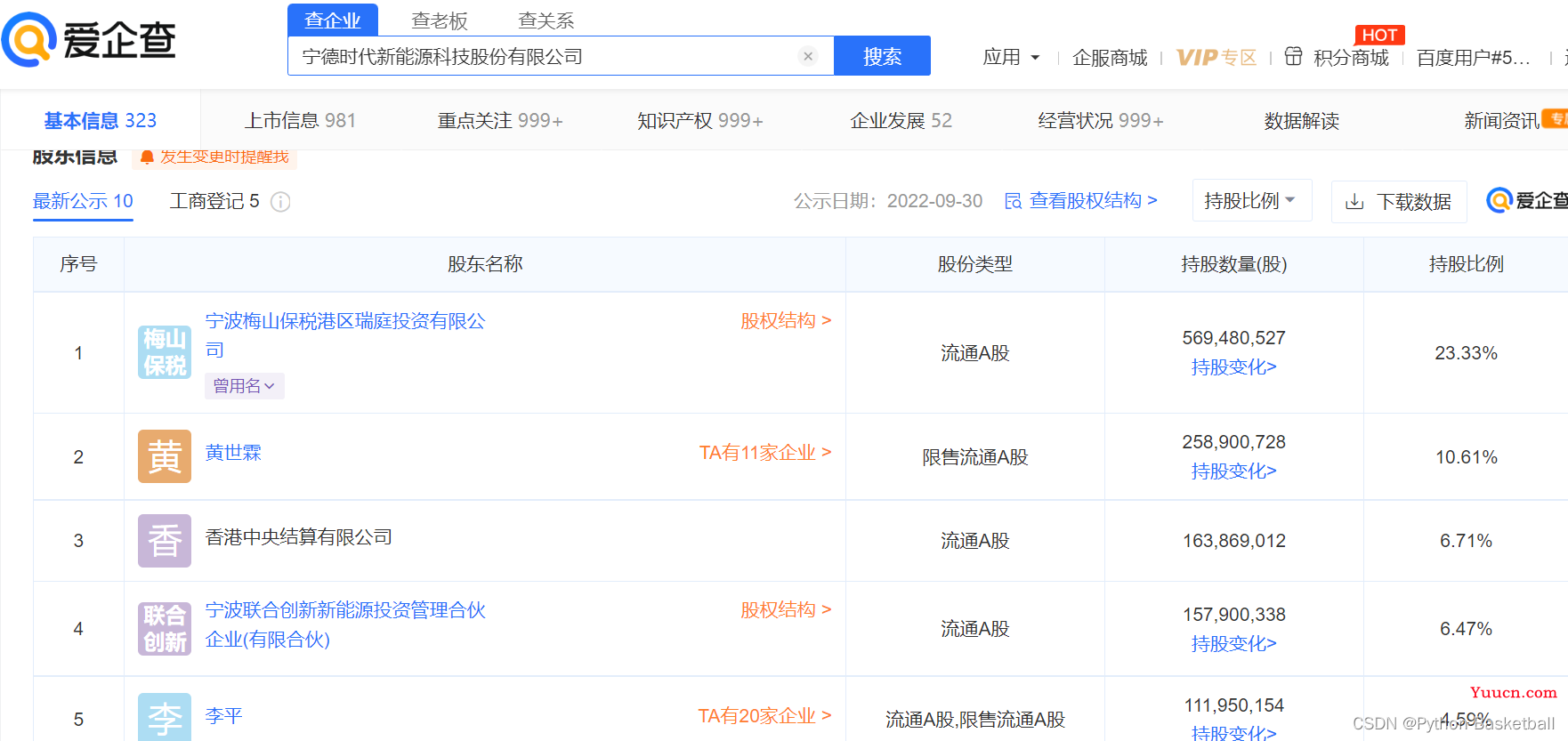Select the 知识产权 999+ tab
The width and height of the screenshot is (1568, 741).
[x=700, y=120]
